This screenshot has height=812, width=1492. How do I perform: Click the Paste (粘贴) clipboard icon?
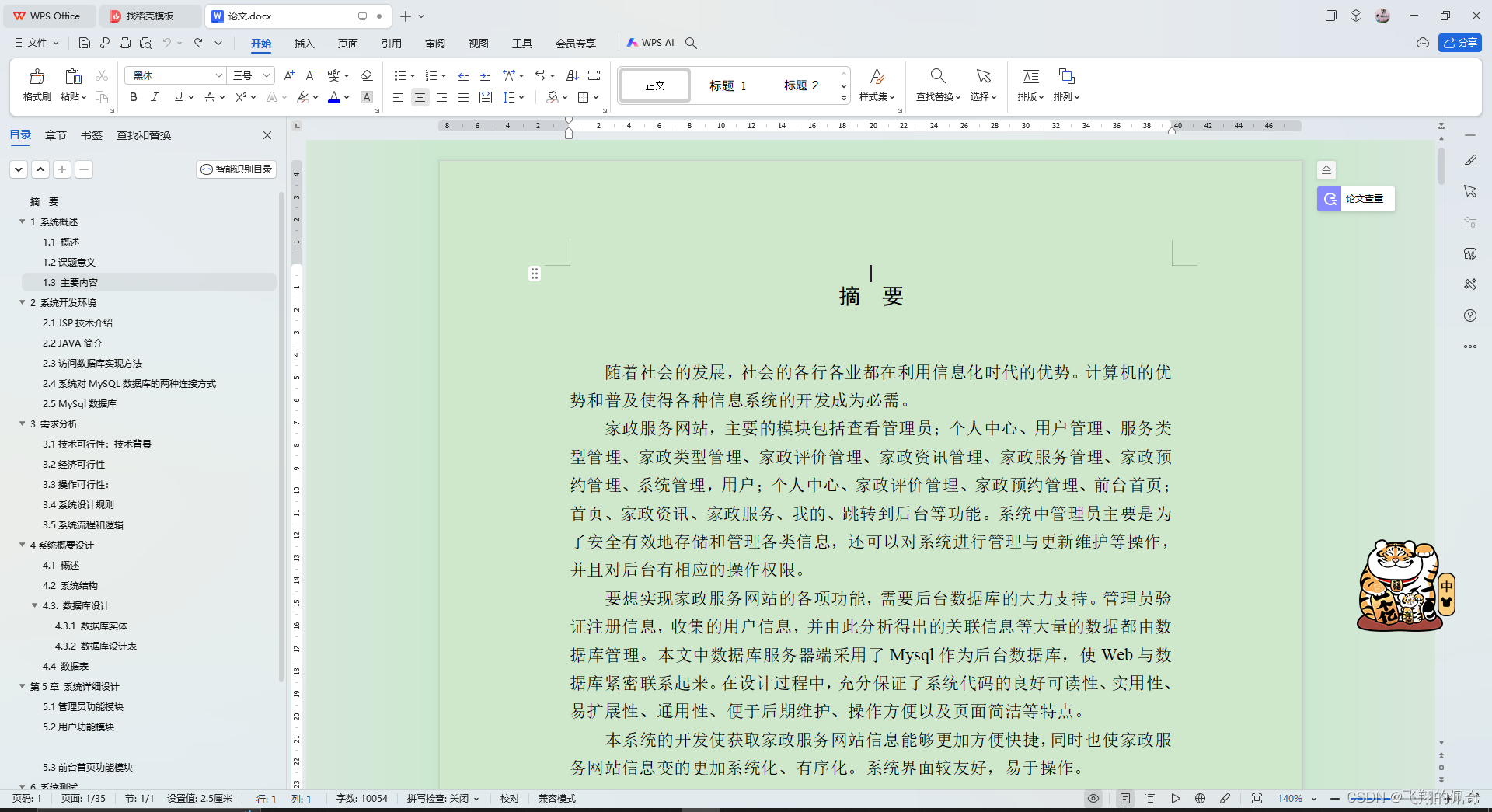click(73, 76)
